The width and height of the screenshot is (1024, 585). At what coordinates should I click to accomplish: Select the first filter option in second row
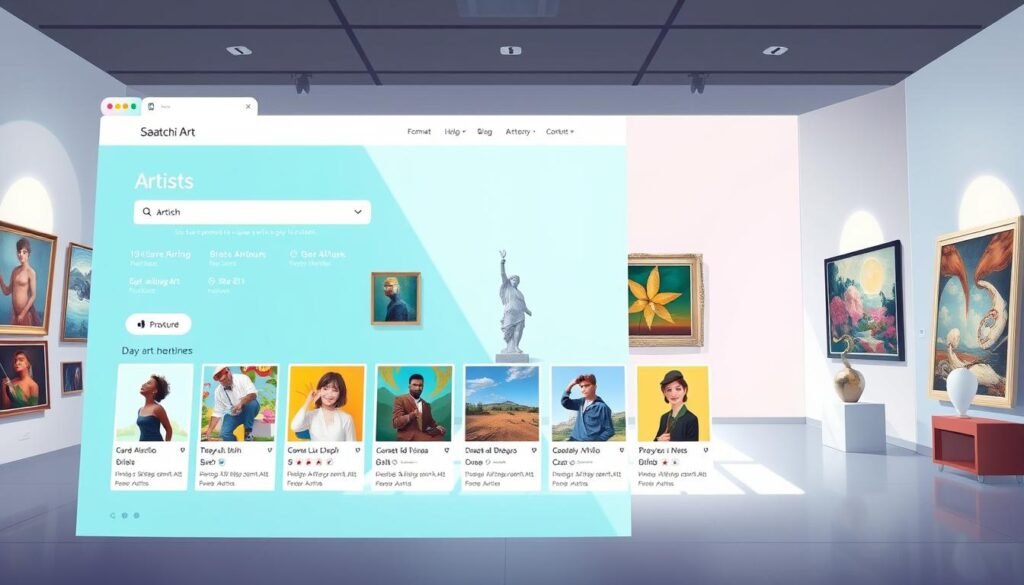pos(154,284)
